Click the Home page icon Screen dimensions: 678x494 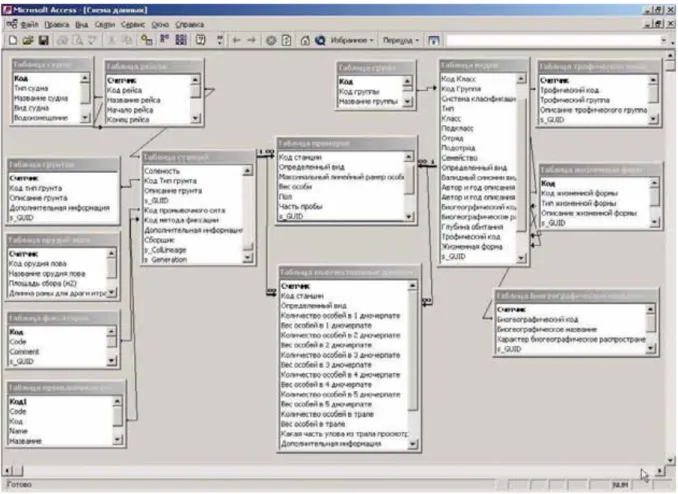point(305,40)
